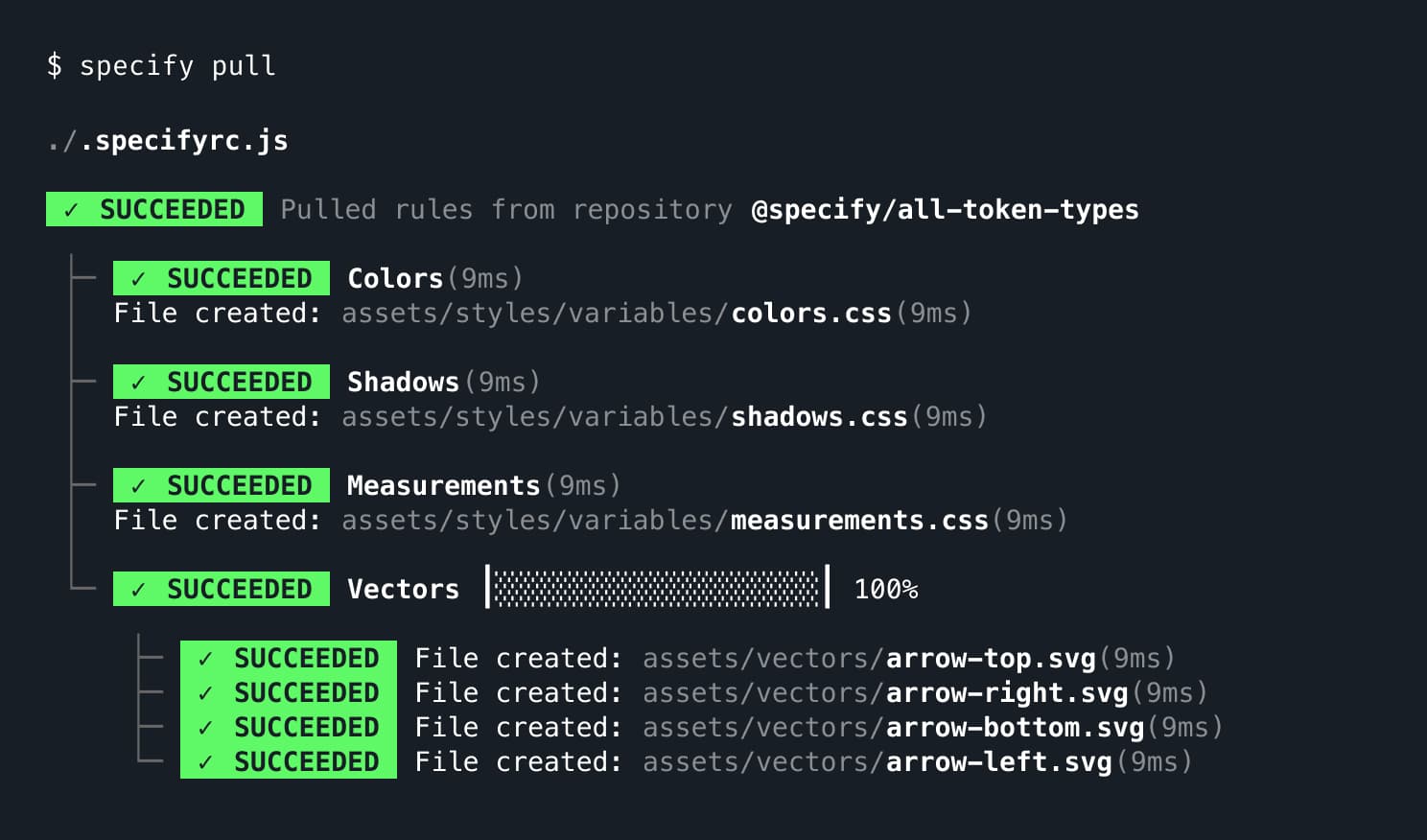The height and width of the screenshot is (840, 1427).
Task: Click the .specifyrc.js config file name
Action: [183, 141]
